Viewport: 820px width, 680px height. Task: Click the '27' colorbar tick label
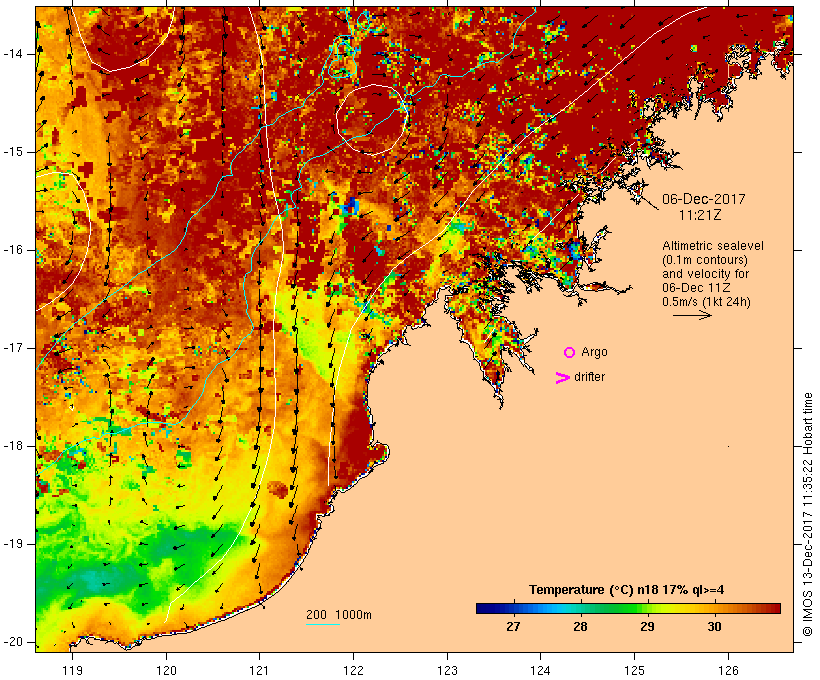coord(513,626)
